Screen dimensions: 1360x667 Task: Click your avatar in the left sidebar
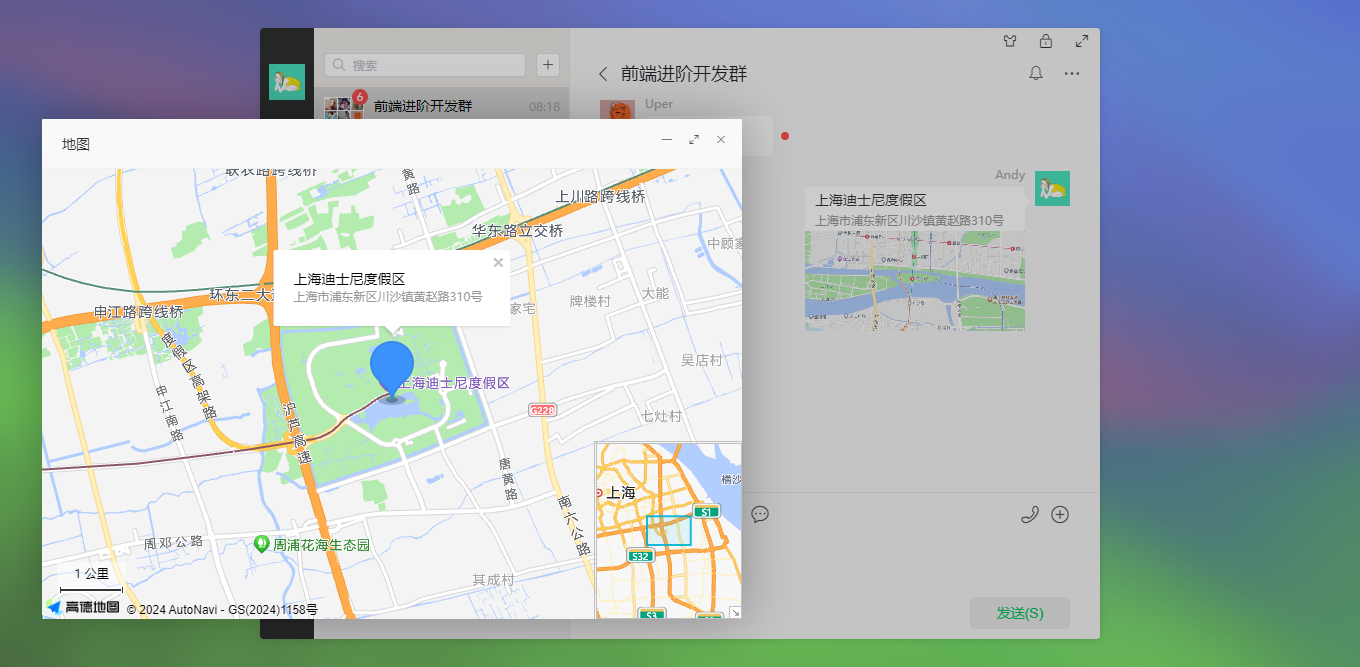click(287, 81)
